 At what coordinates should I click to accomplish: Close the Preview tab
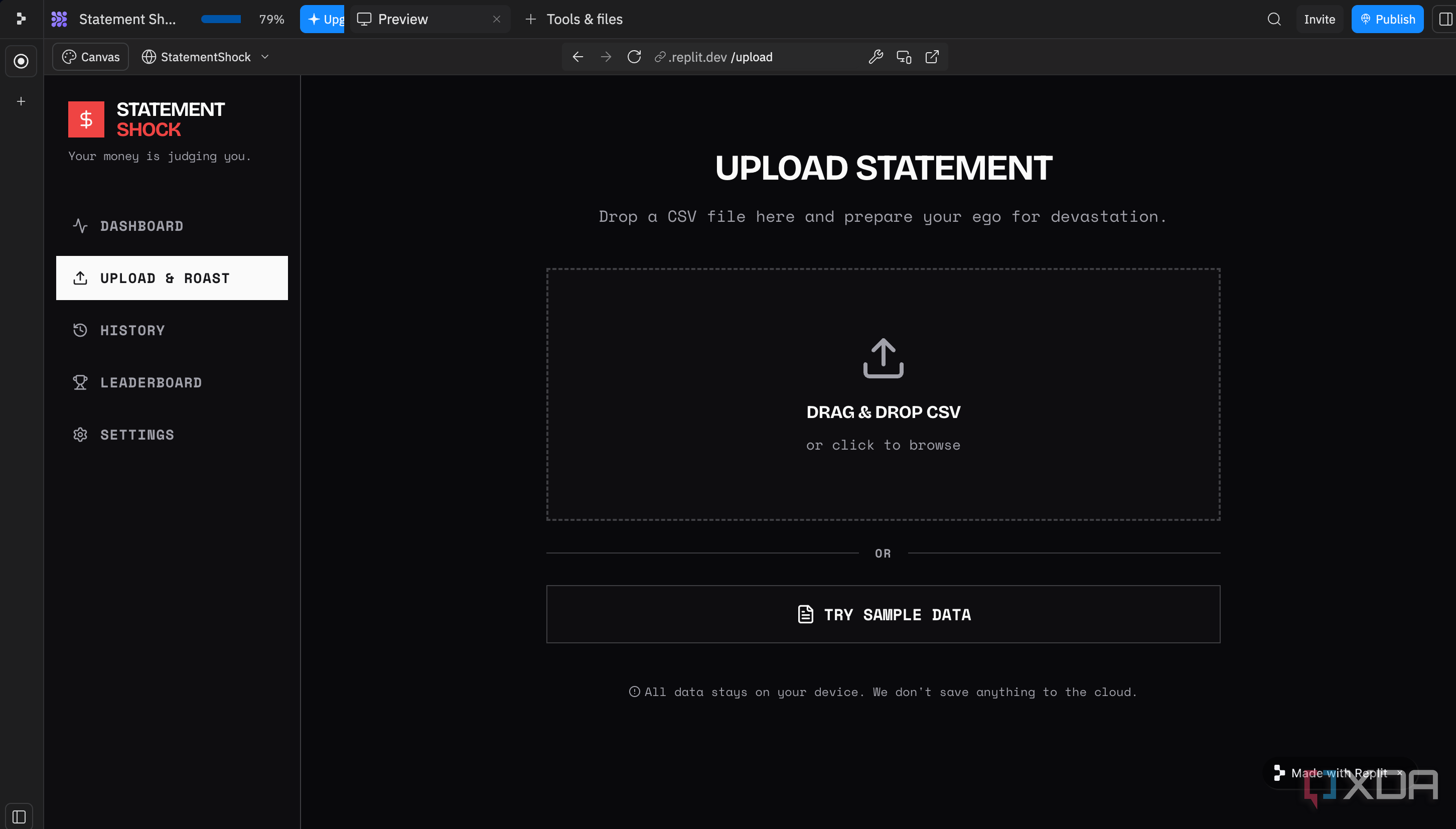[497, 20]
